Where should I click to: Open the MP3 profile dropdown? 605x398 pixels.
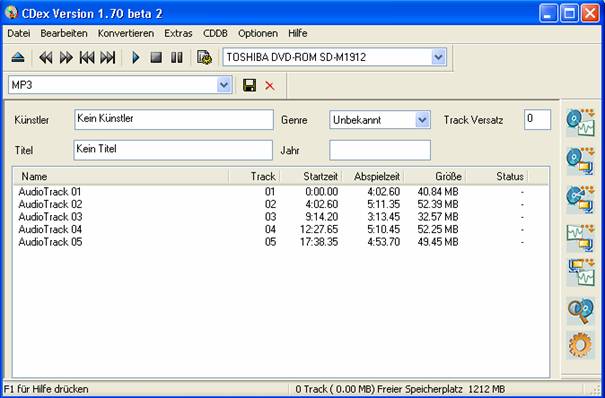(224, 85)
